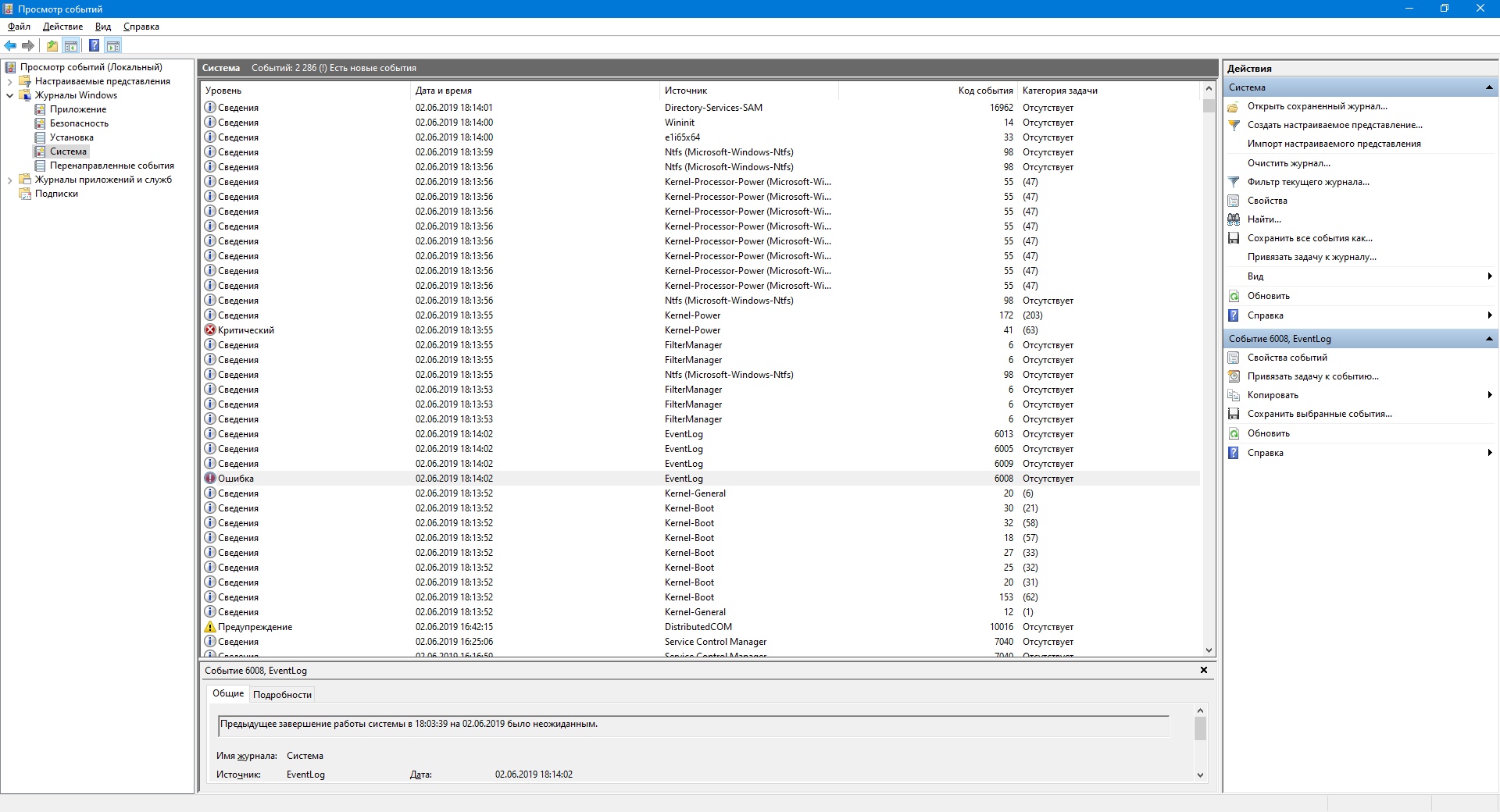Select the Directory-Services-SAM event row
This screenshot has width=1500, height=812.
pyautogui.click(x=700, y=108)
